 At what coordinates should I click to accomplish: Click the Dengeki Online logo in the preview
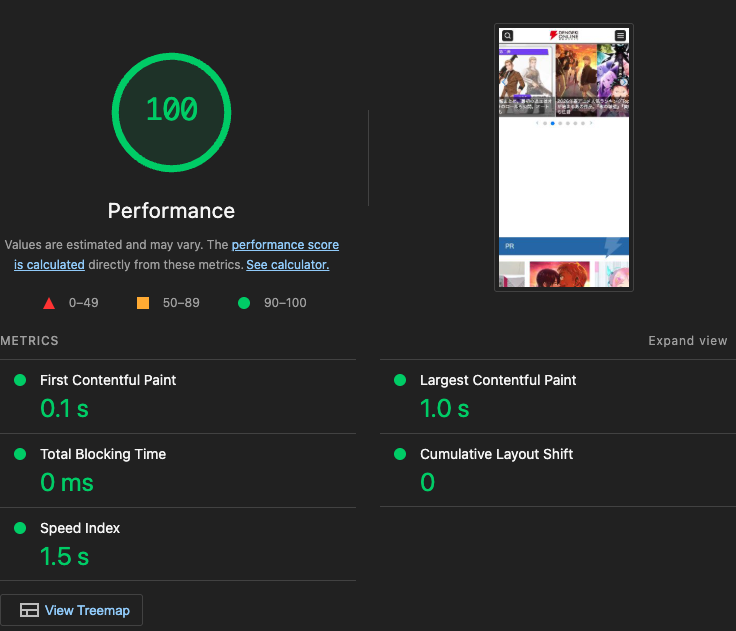[564, 36]
